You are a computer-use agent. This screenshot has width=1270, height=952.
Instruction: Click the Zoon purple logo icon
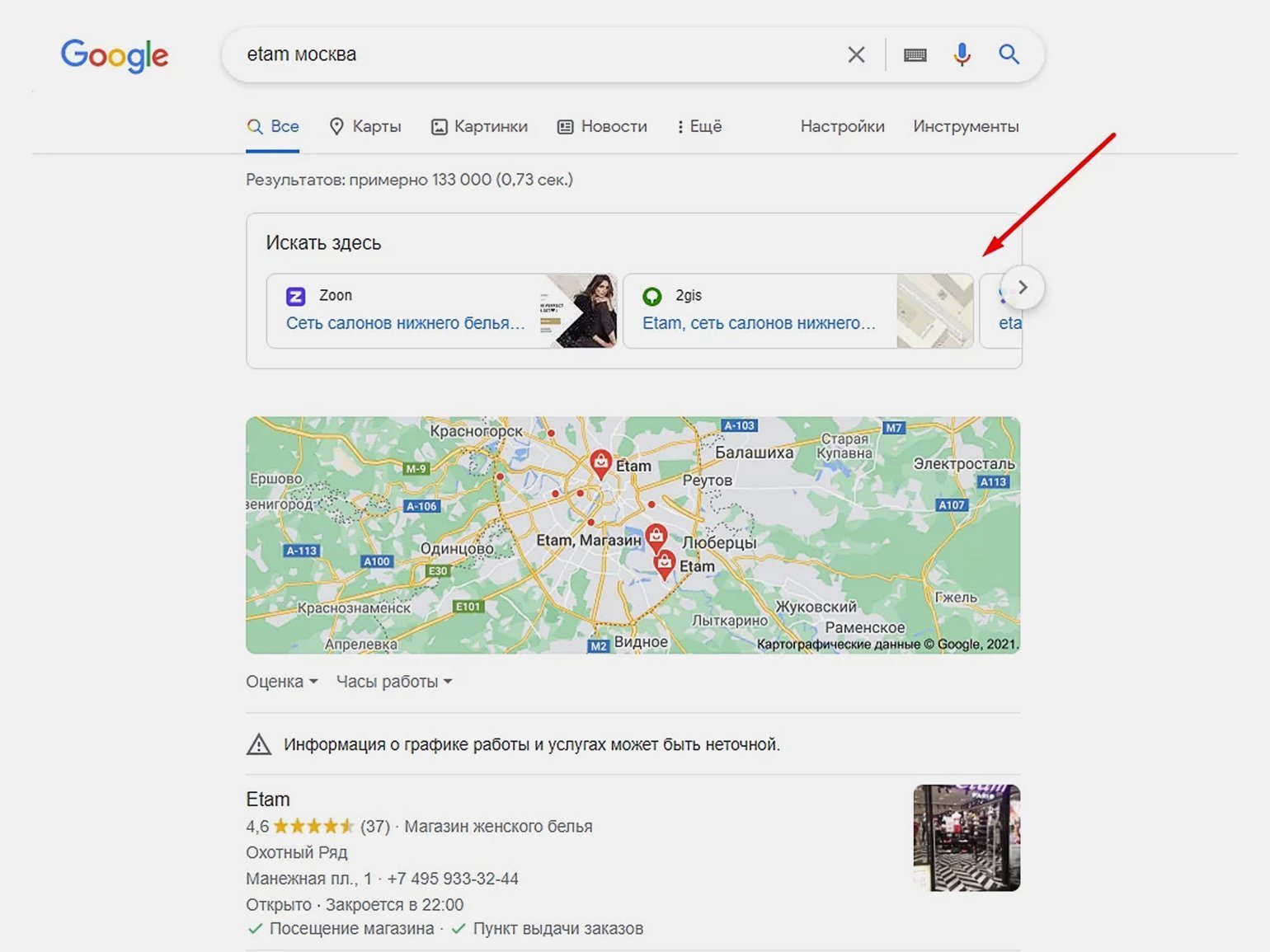(x=295, y=296)
